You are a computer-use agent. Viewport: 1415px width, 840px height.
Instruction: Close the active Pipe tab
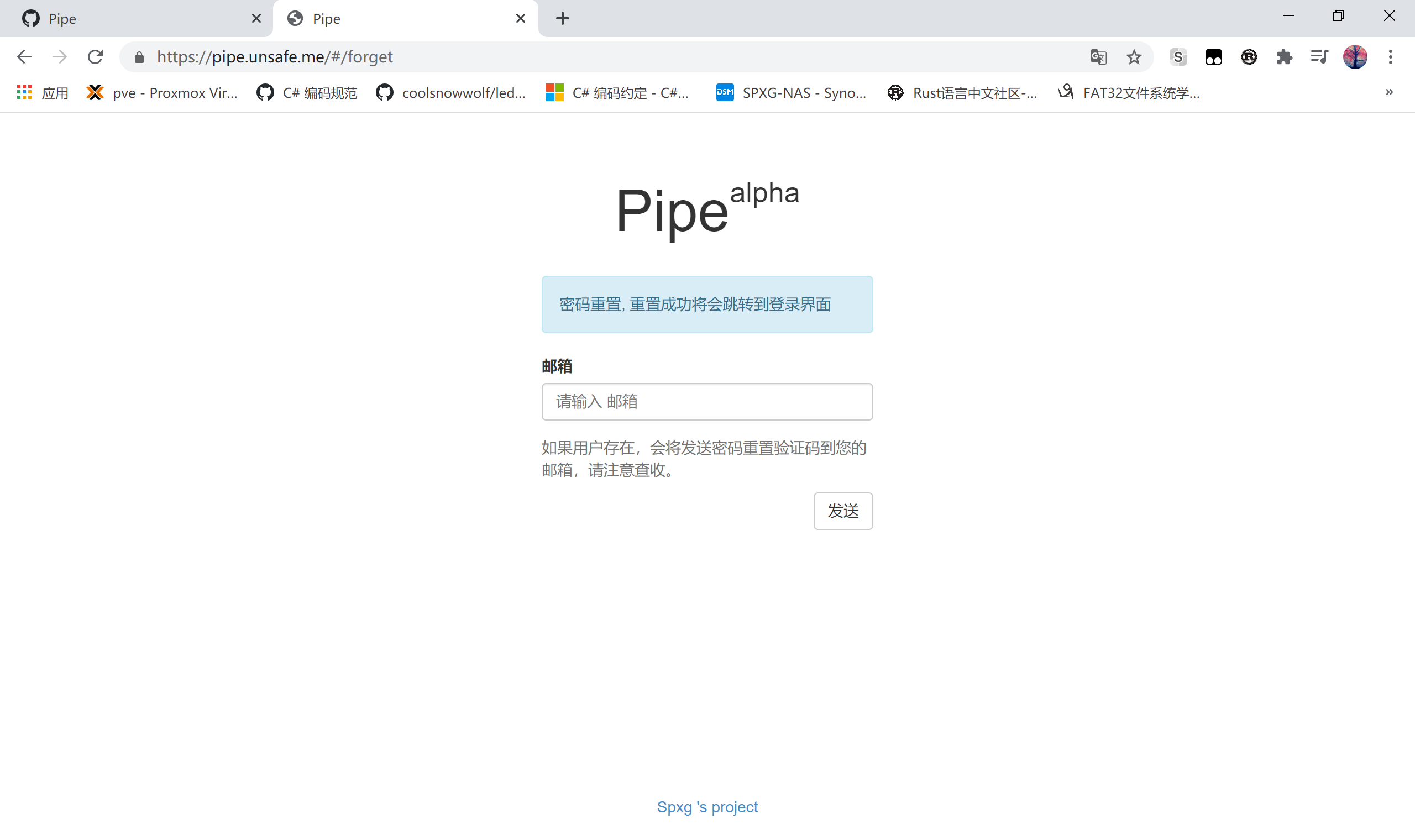(520, 19)
